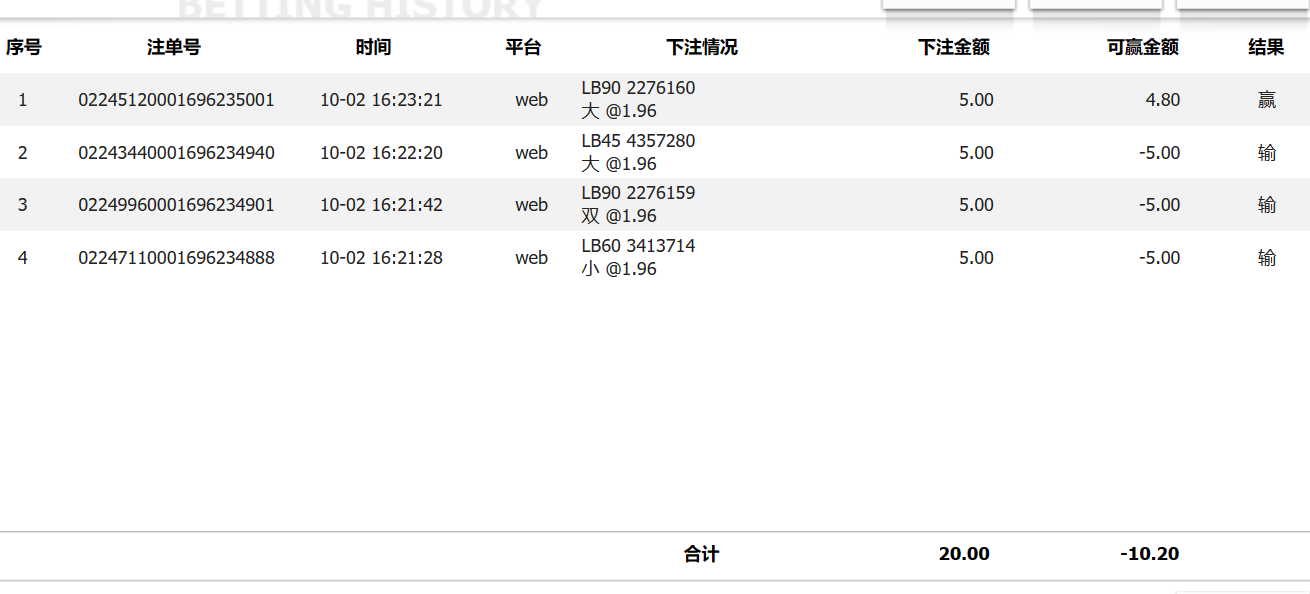The image size is (1310, 594).
Task: Click the timestamp 10-02 16:21:42
Action: [x=380, y=205]
